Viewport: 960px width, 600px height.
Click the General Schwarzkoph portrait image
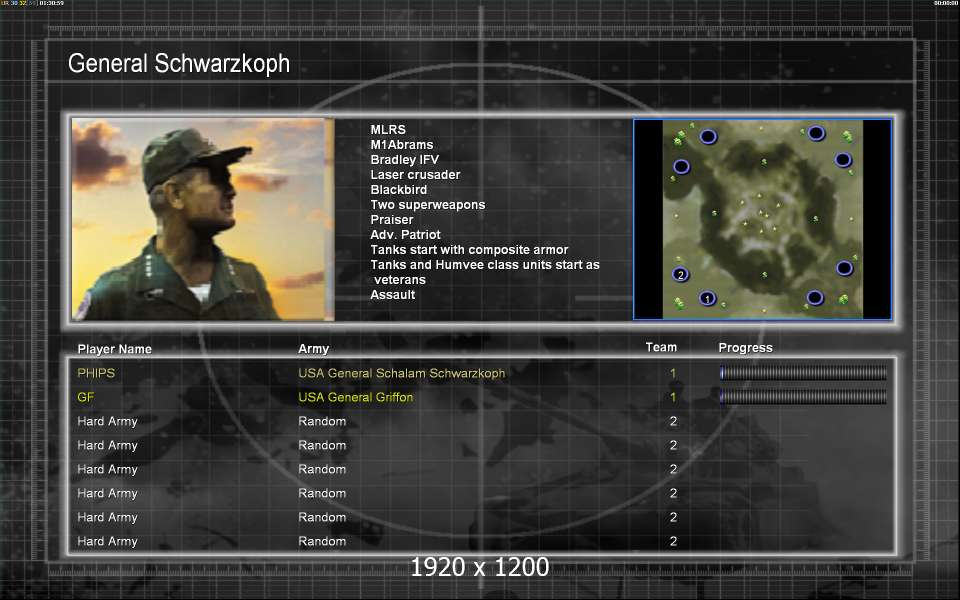[x=203, y=219]
